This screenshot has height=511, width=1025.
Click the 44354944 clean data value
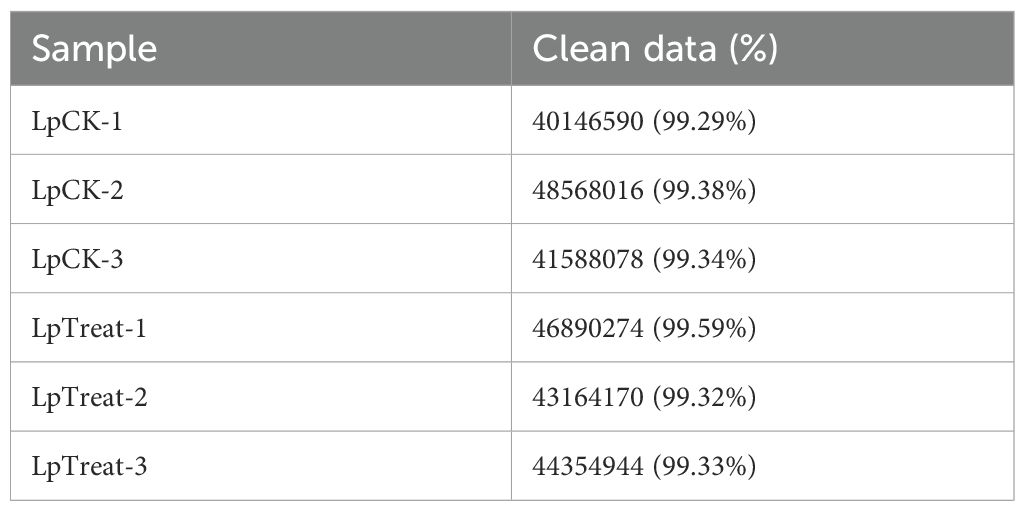click(588, 466)
